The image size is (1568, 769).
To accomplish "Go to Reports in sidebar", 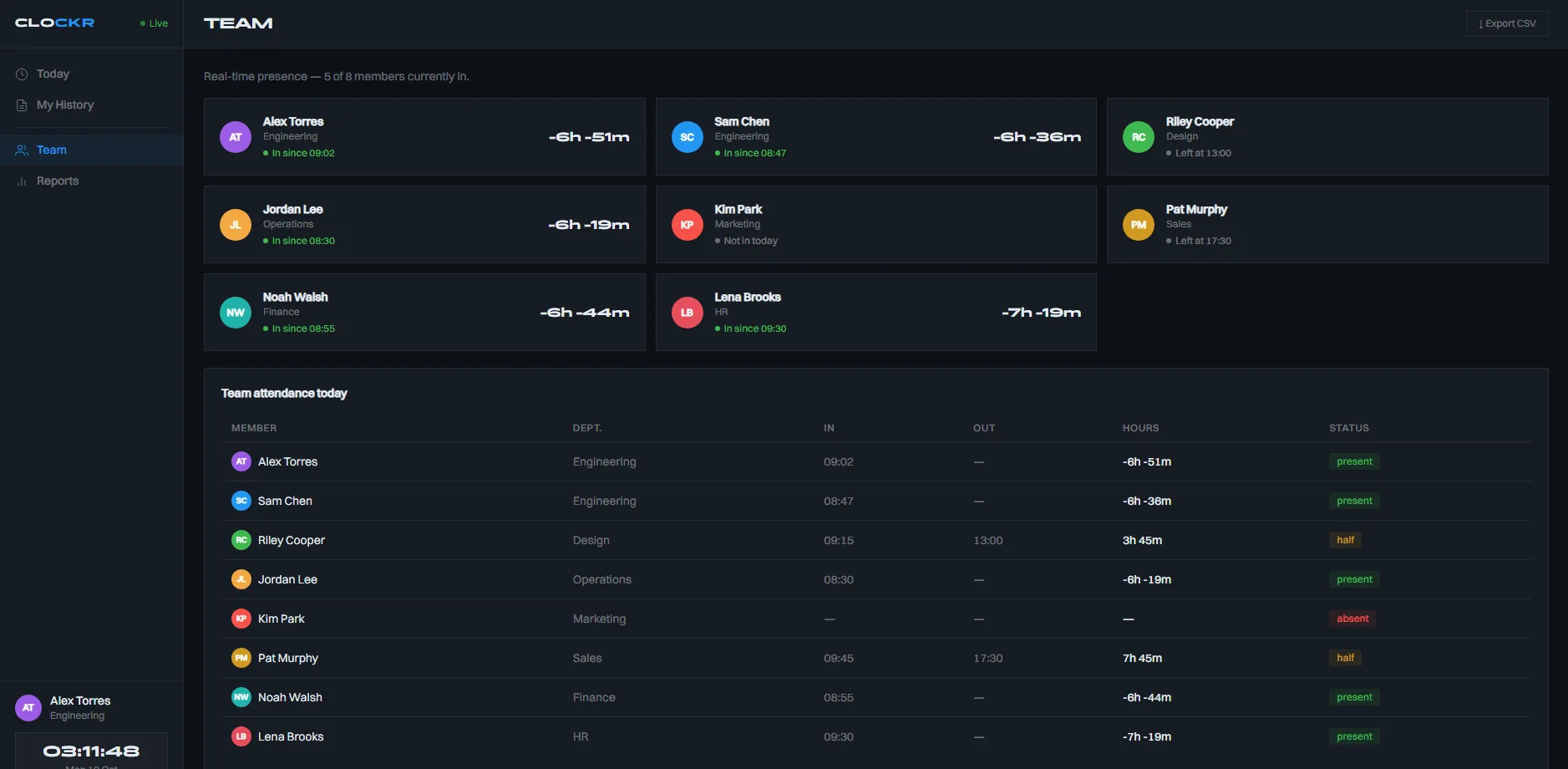I will 91,181.
